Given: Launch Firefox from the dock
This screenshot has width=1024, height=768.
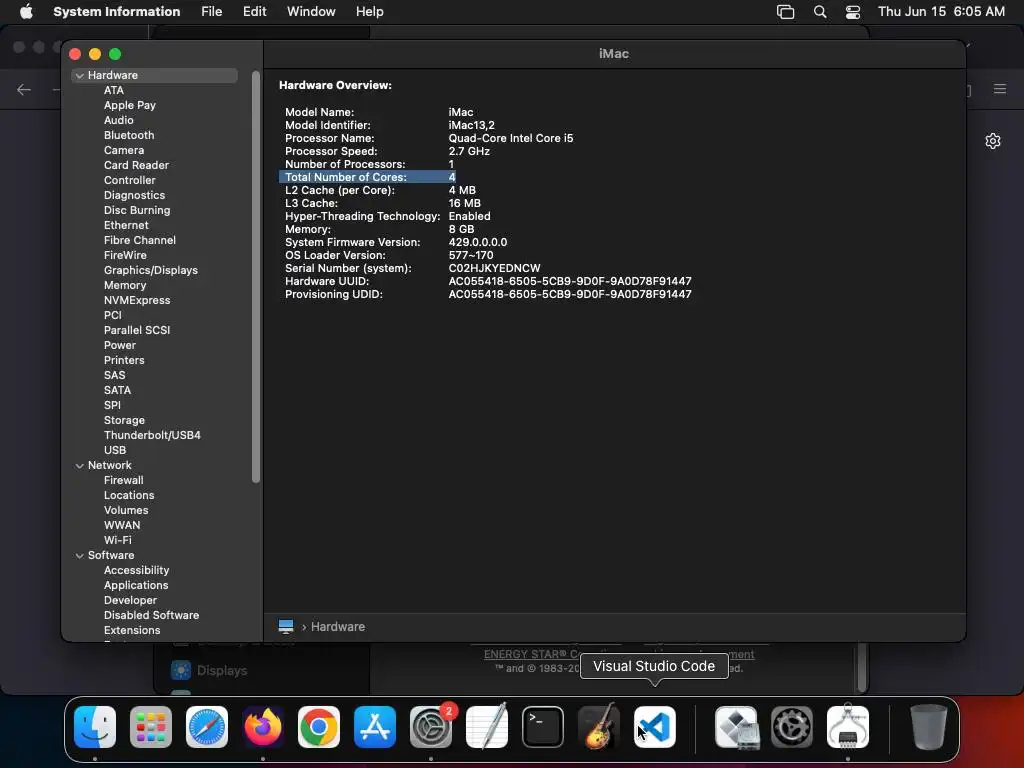Looking at the screenshot, I should click(263, 727).
